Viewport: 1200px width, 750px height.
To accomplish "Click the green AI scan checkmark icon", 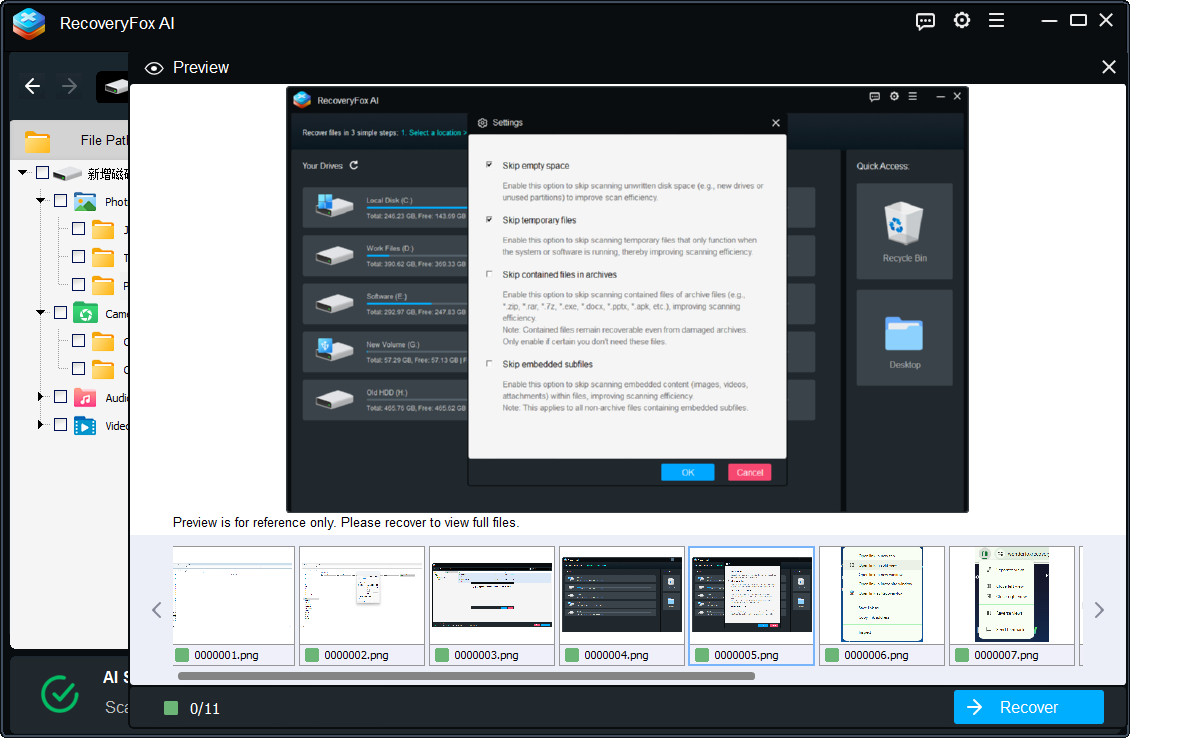I will [60, 693].
